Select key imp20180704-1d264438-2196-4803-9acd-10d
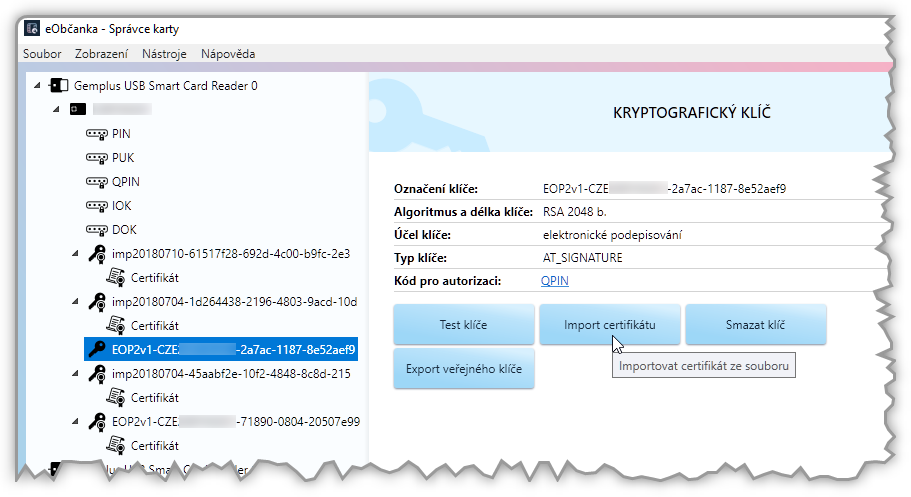This screenshot has width=911, height=497. coord(234,302)
